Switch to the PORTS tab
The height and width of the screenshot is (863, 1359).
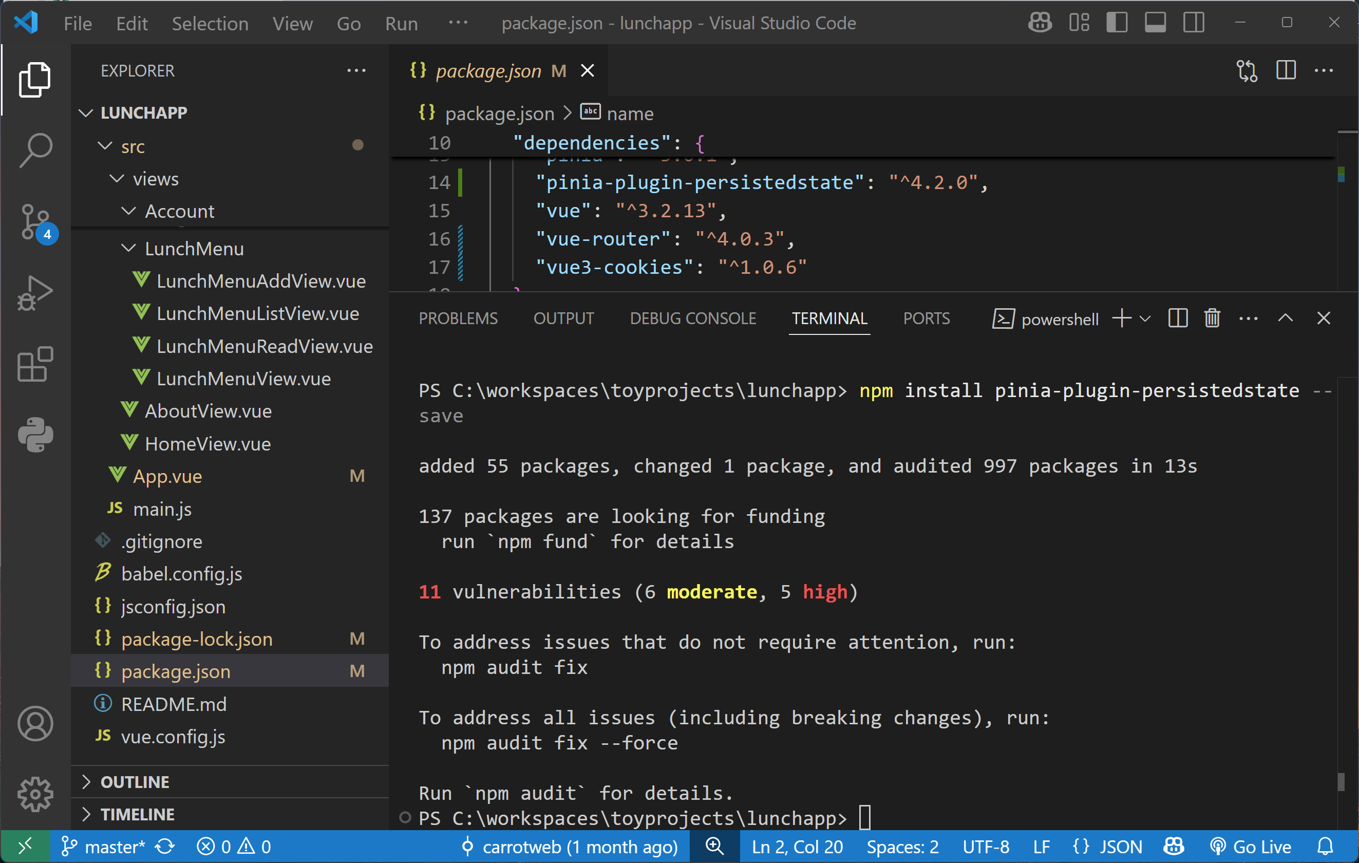926,319
